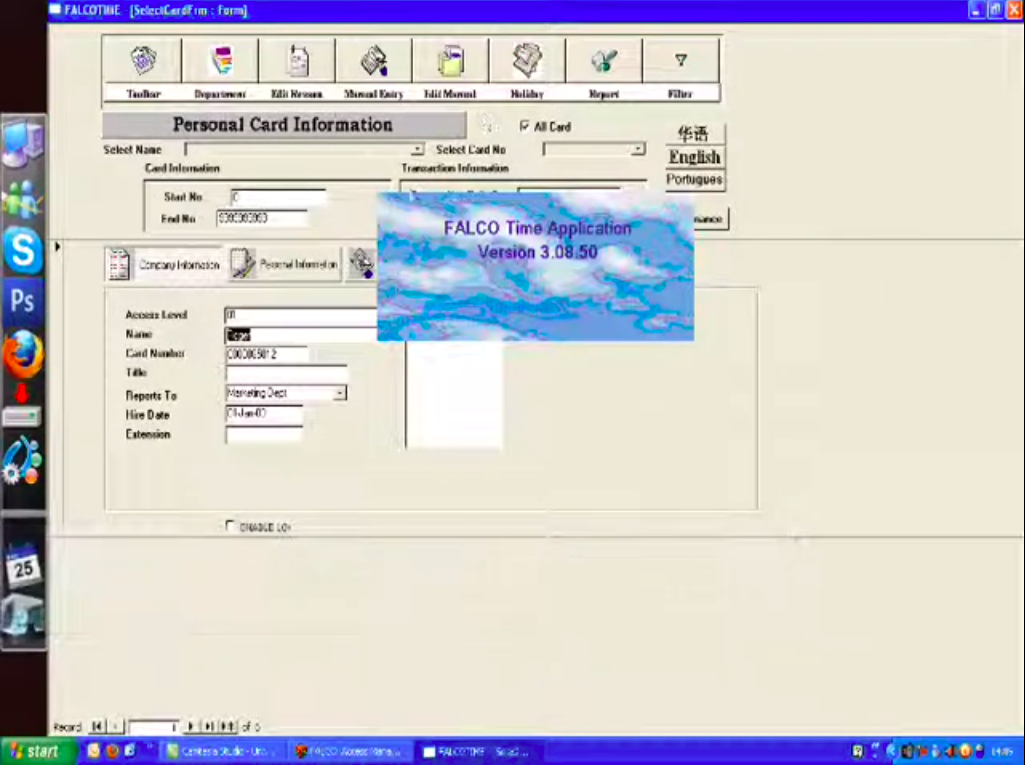Click the record selector arrow
Viewport: 1025px width, 765px height.
[58, 246]
